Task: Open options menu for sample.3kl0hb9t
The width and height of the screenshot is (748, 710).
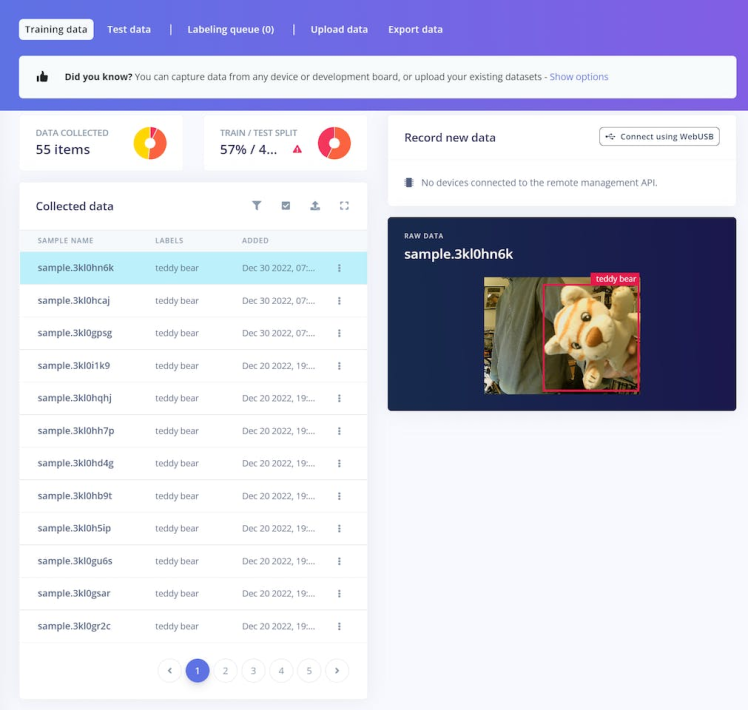Action: (339, 496)
